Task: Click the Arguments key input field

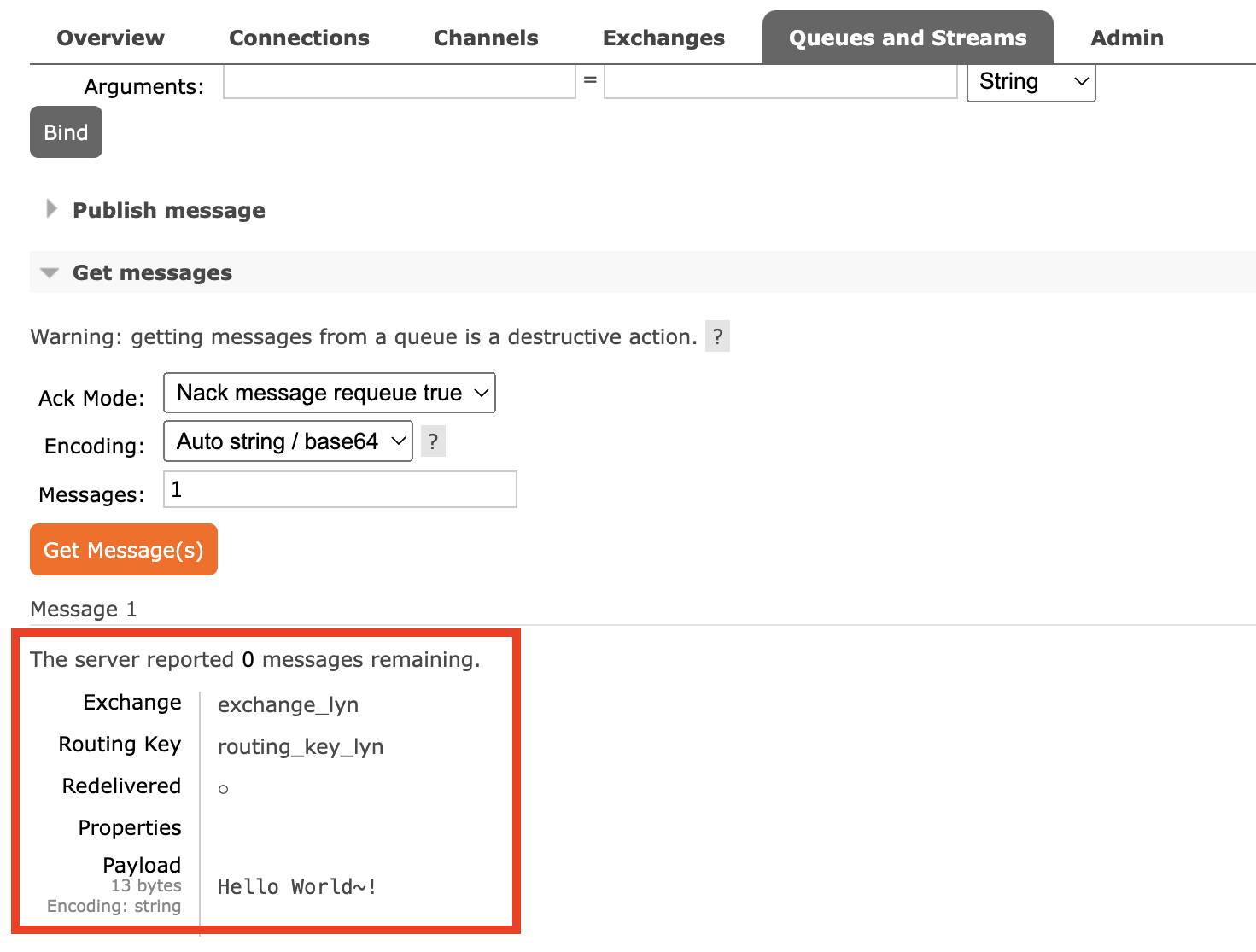Action: [x=400, y=82]
